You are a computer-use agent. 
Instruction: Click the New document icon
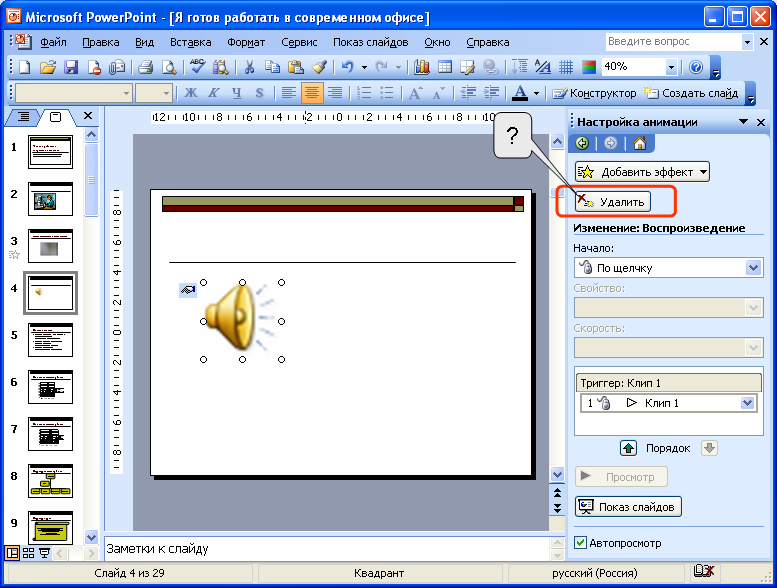24,67
